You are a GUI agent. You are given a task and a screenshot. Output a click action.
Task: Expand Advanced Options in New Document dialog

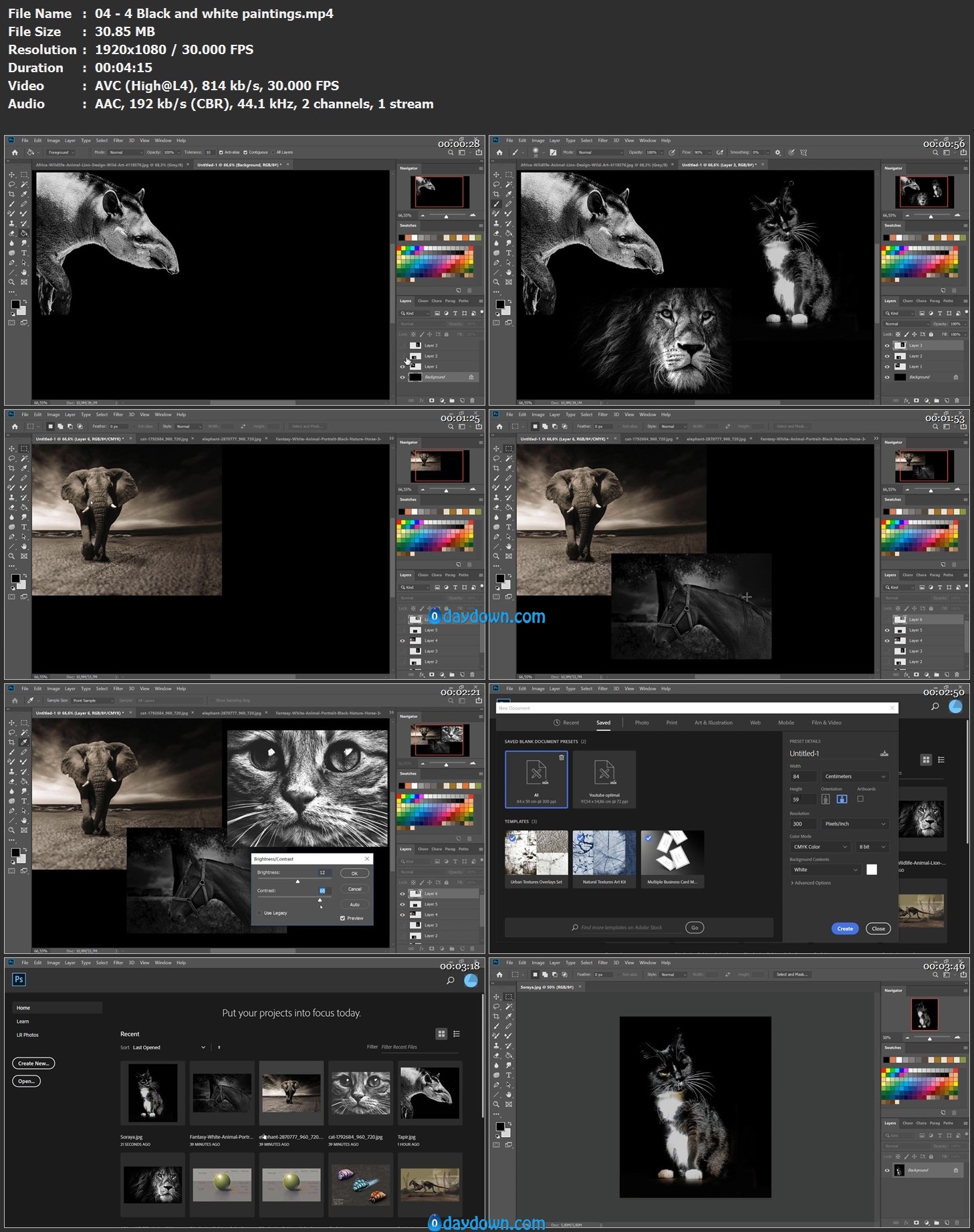point(811,883)
